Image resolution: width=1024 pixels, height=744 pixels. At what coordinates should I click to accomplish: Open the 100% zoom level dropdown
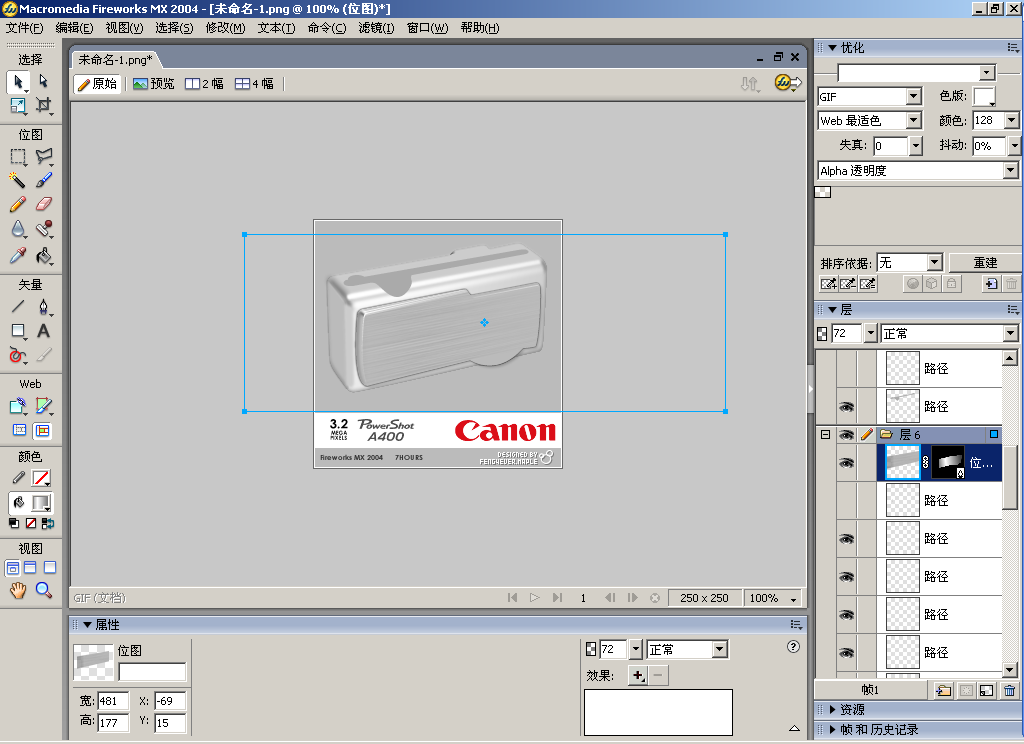(x=793, y=598)
